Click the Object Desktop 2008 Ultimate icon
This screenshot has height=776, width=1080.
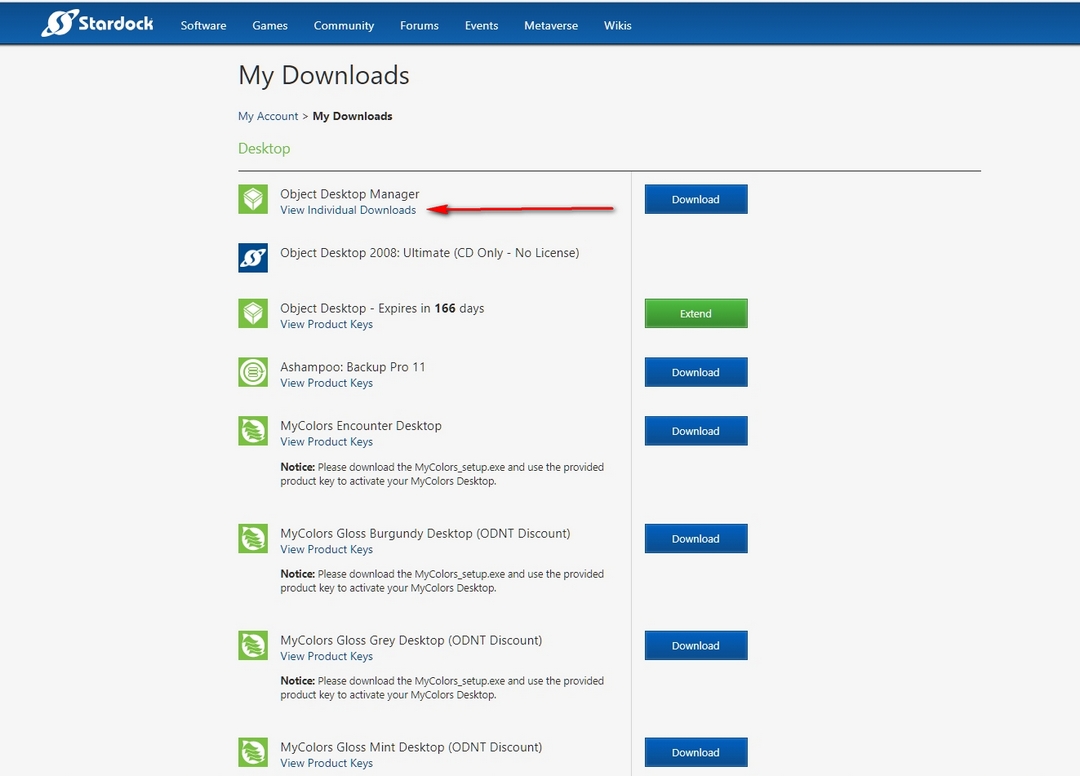coord(253,257)
